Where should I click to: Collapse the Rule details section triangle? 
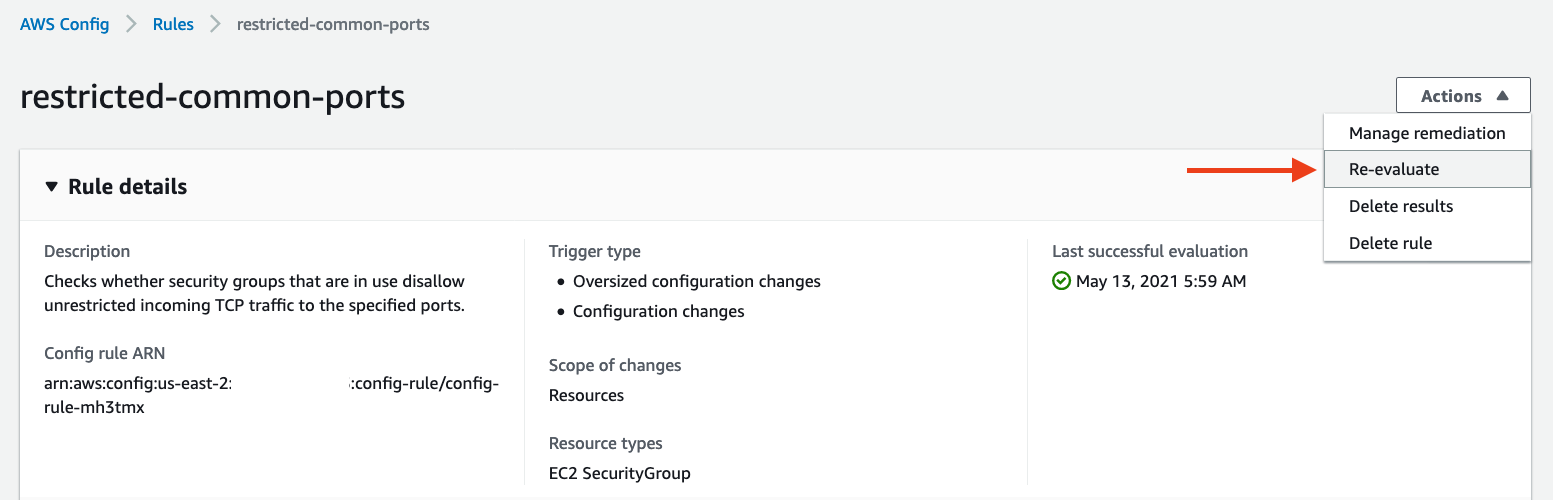pyautogui.click(x=52, y=187)
